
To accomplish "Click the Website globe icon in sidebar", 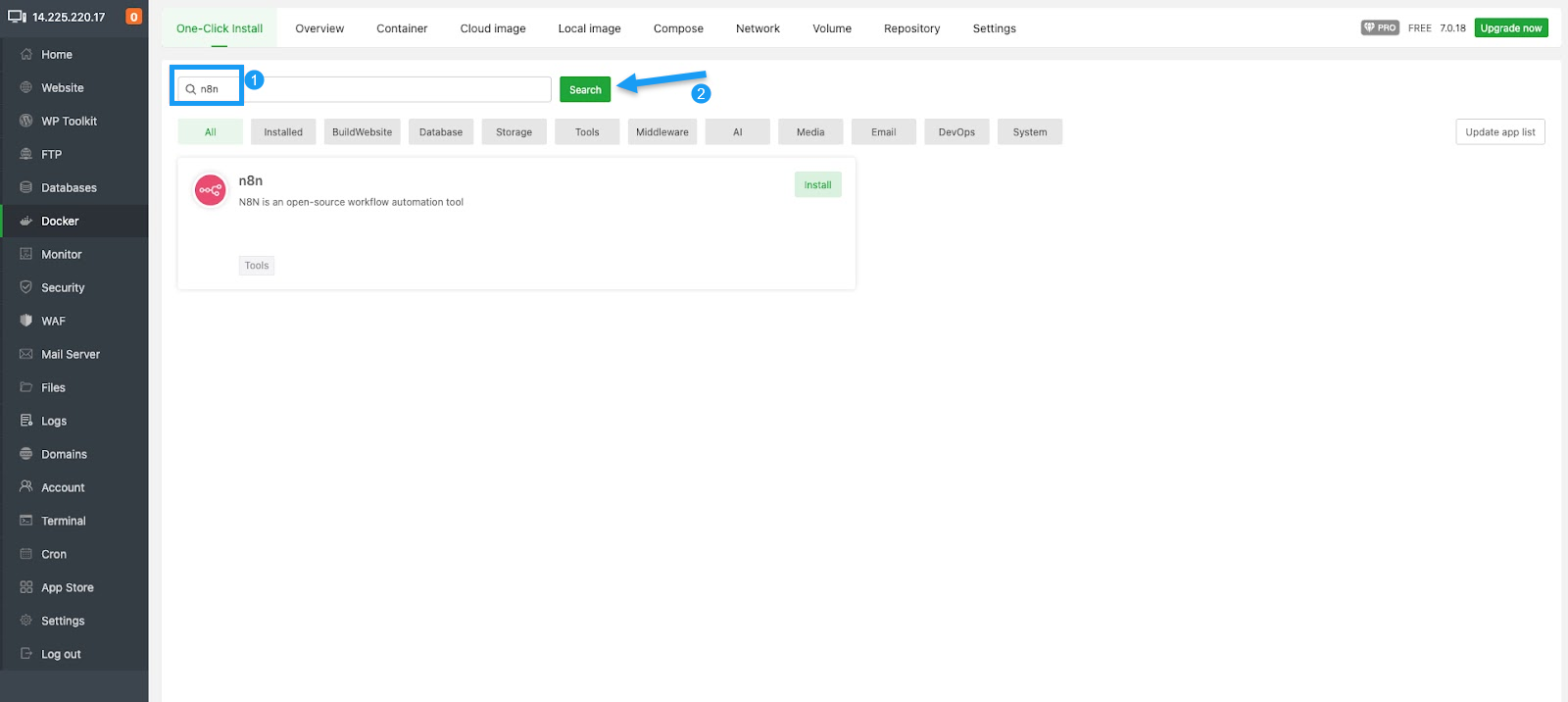I will 26,87.
